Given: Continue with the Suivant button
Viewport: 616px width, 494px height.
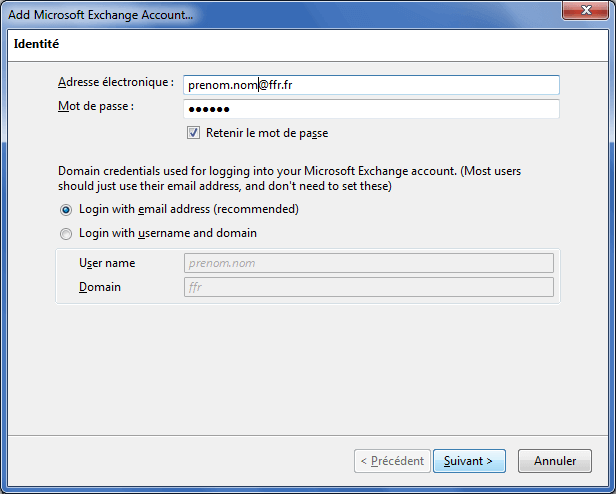Looking at the screenshot, I should [x=469, y=461].
